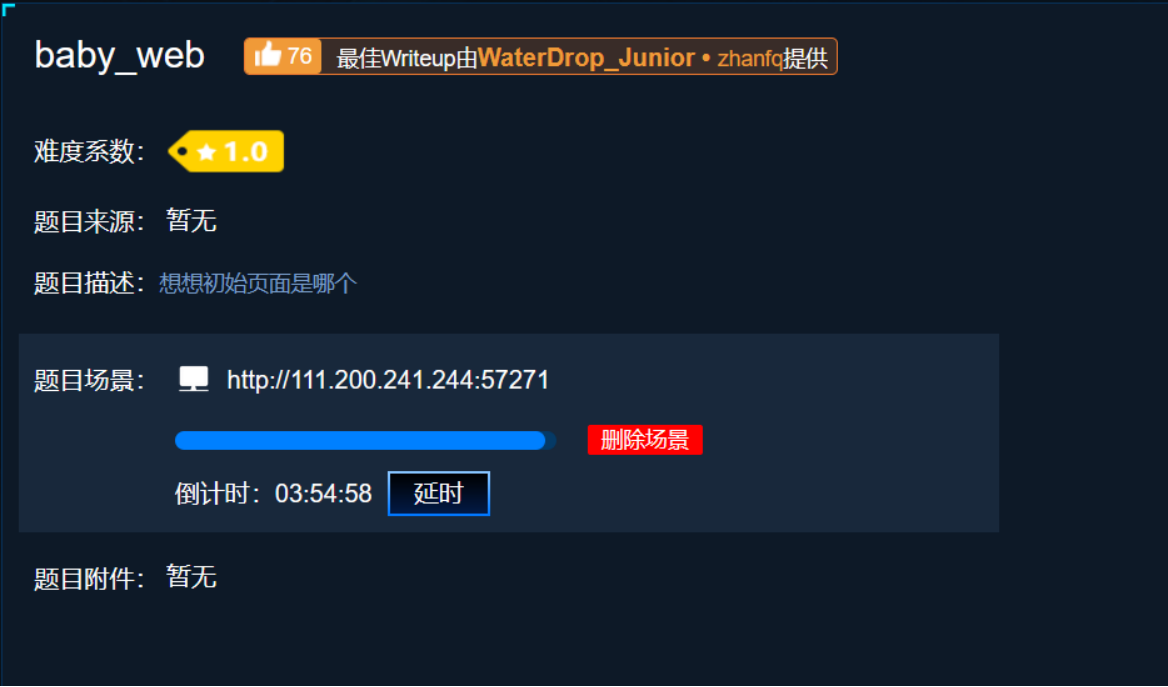The image size is (1168, 687).
Task: Click the 难度系数 label
Action: 89,152
